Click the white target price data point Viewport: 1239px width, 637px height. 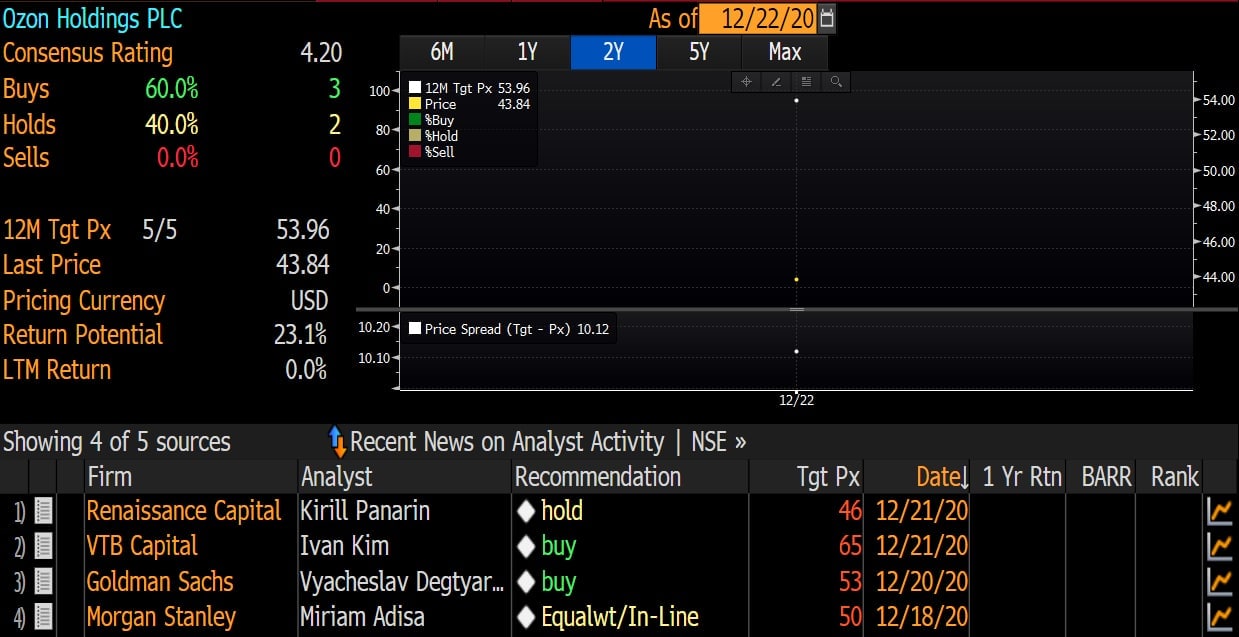pyautogui.click(x=796, y=100)
